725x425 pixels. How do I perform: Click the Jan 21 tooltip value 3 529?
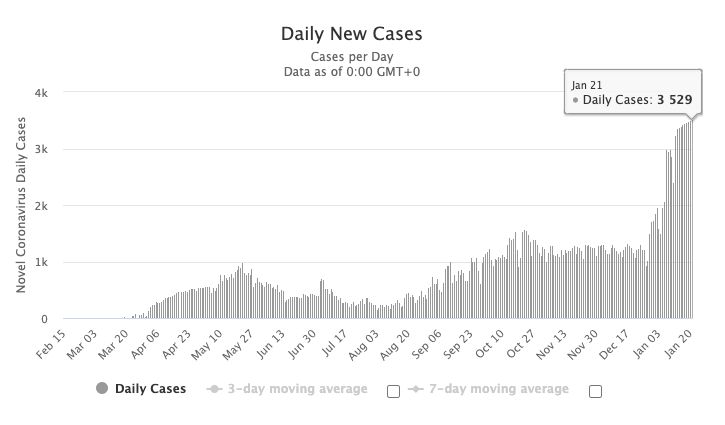674,100
